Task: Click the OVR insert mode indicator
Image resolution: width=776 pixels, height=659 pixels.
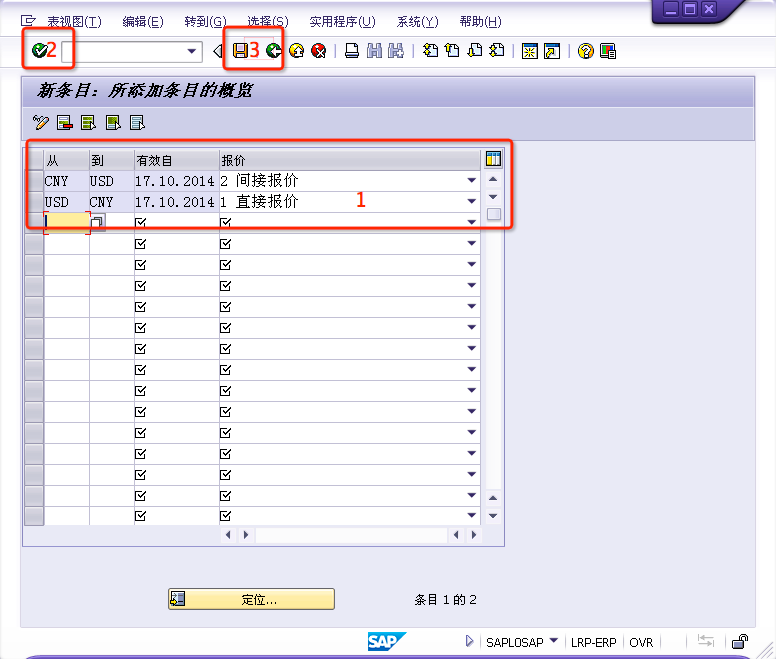Action: pos(641,642)
